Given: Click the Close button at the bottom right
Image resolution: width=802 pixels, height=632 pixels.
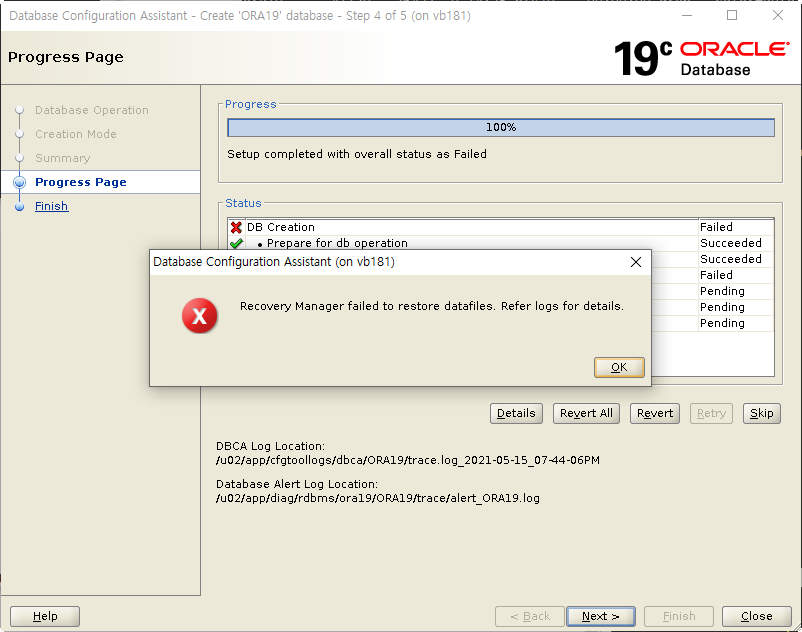Looking at the screenshot, I should click(756, 616).
